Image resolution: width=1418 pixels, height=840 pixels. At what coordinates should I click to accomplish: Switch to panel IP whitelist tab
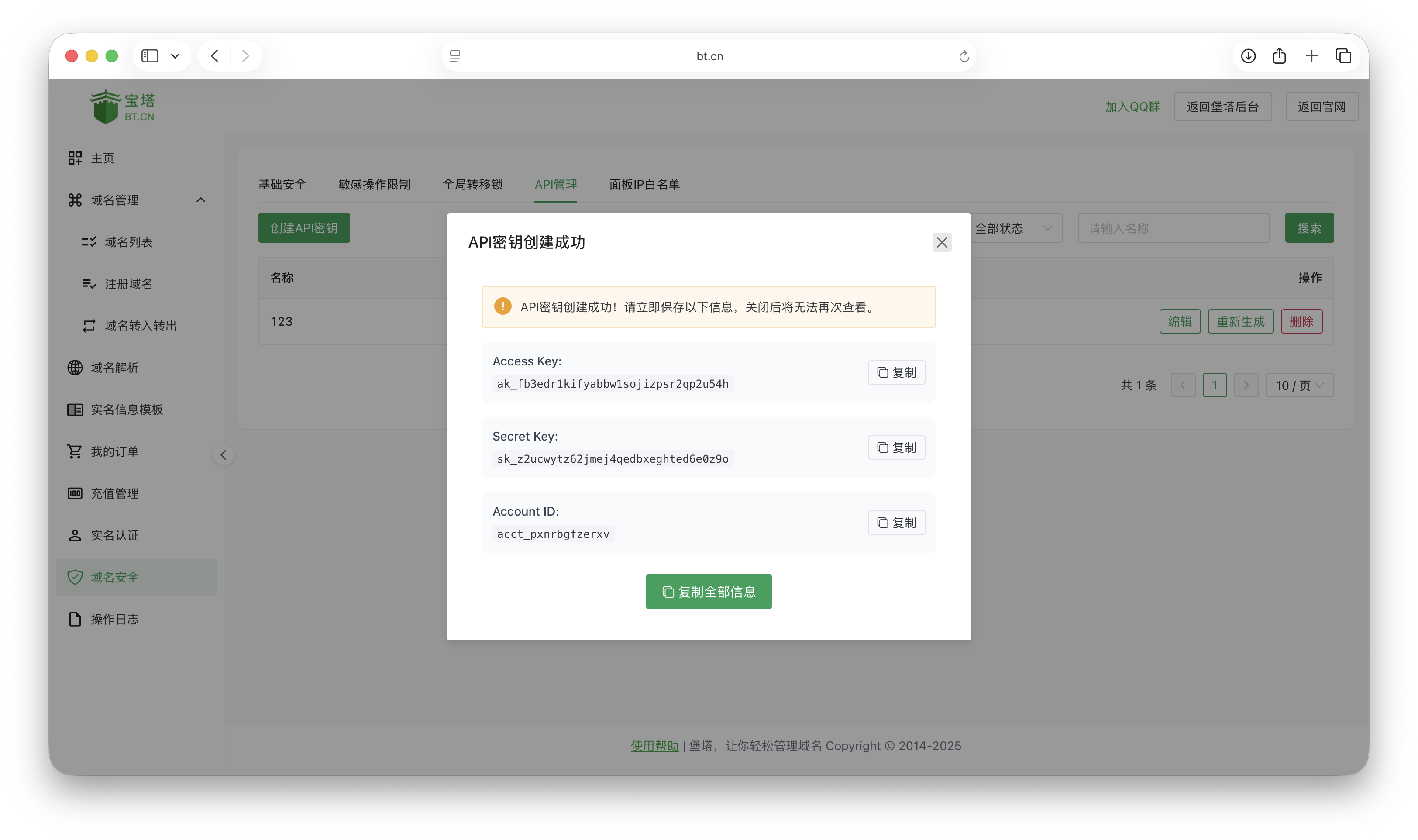point(644,185)
